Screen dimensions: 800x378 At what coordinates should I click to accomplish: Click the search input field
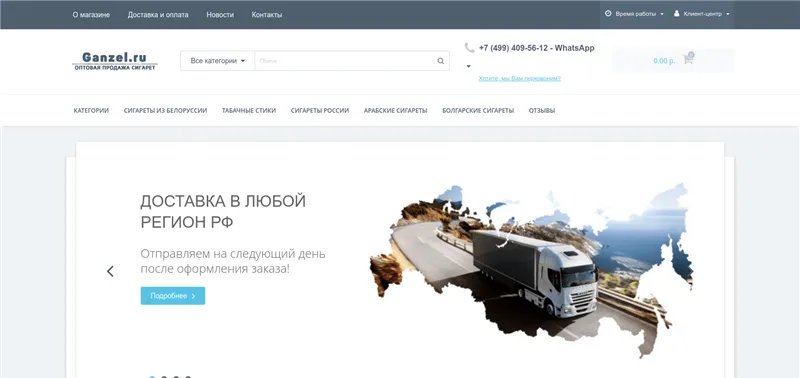coord(345,61)
